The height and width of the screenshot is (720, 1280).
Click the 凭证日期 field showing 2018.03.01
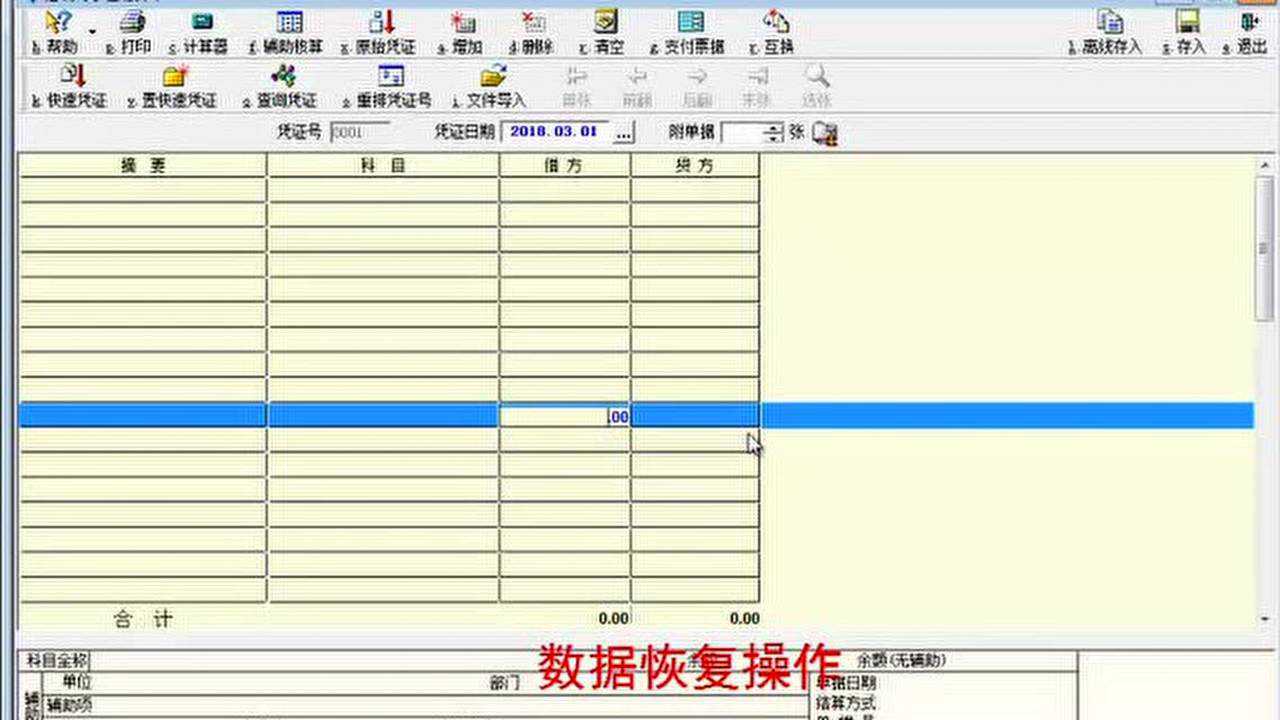[558, 132]
